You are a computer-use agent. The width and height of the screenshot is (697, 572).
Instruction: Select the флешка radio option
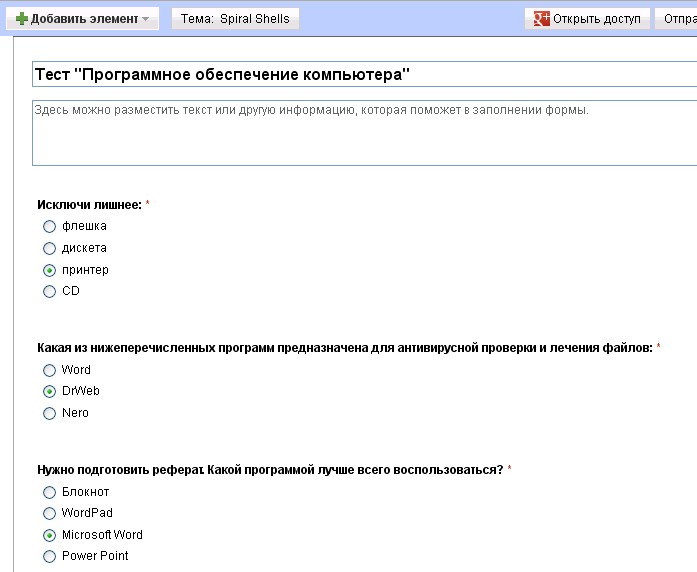[49, 226]
